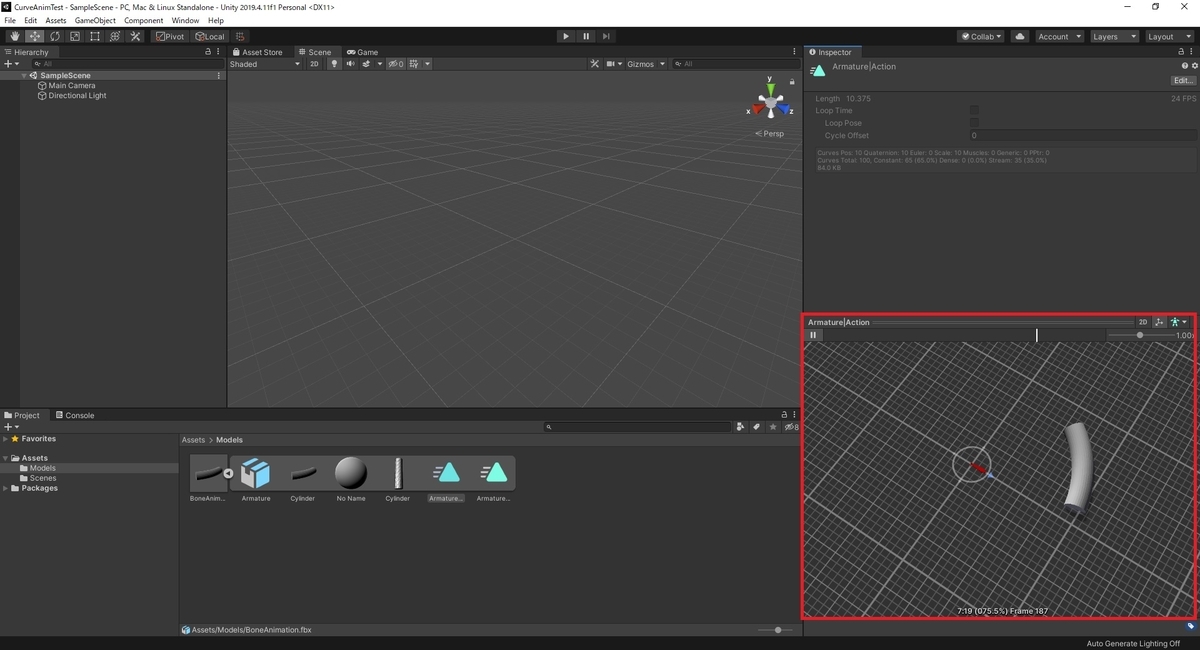Start Play mode
Screen dimensions: 1200x650
click(566, 36)
